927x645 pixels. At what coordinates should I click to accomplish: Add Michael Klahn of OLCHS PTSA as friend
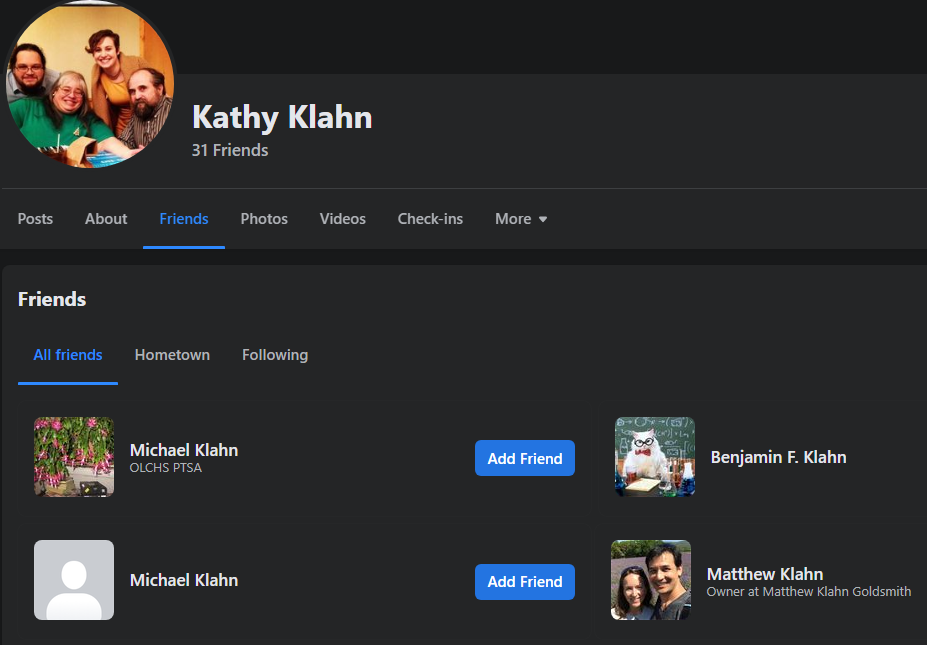(x=525, y=458)
